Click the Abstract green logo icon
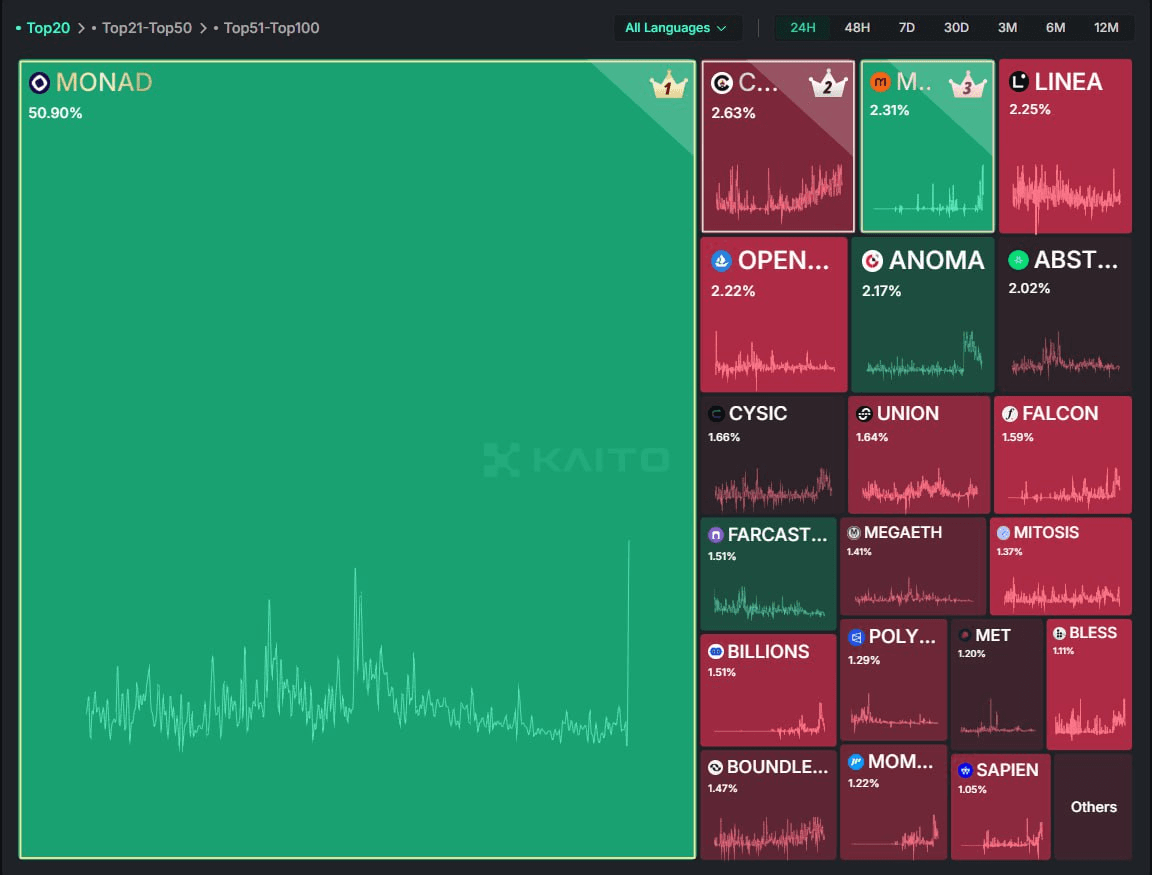 click(1018, 259)
